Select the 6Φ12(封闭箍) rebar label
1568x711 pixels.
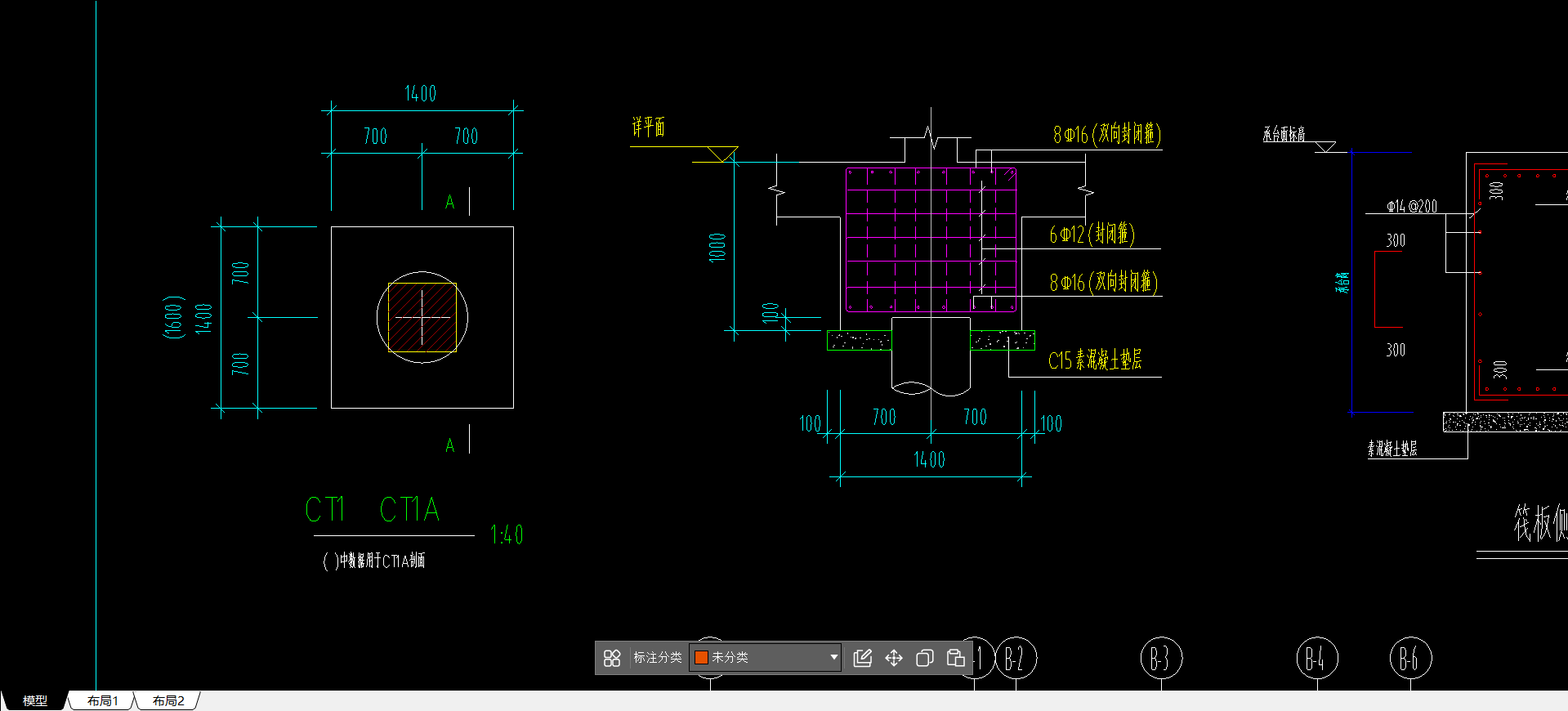tap(1092, 235)
